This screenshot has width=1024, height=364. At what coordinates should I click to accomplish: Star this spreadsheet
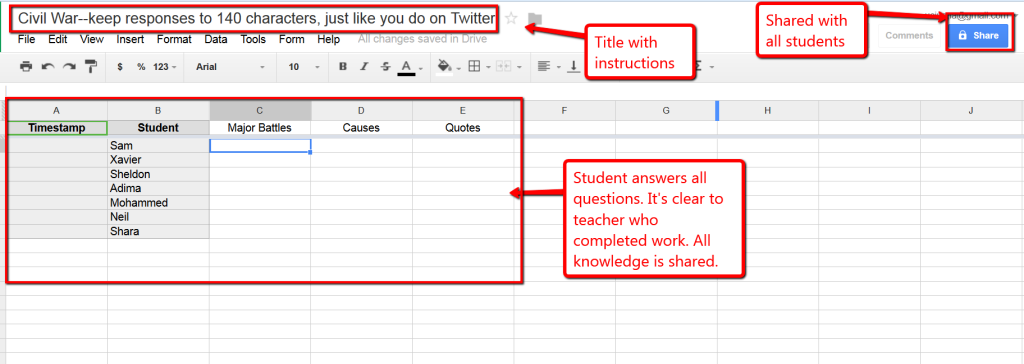coord(511,18)
